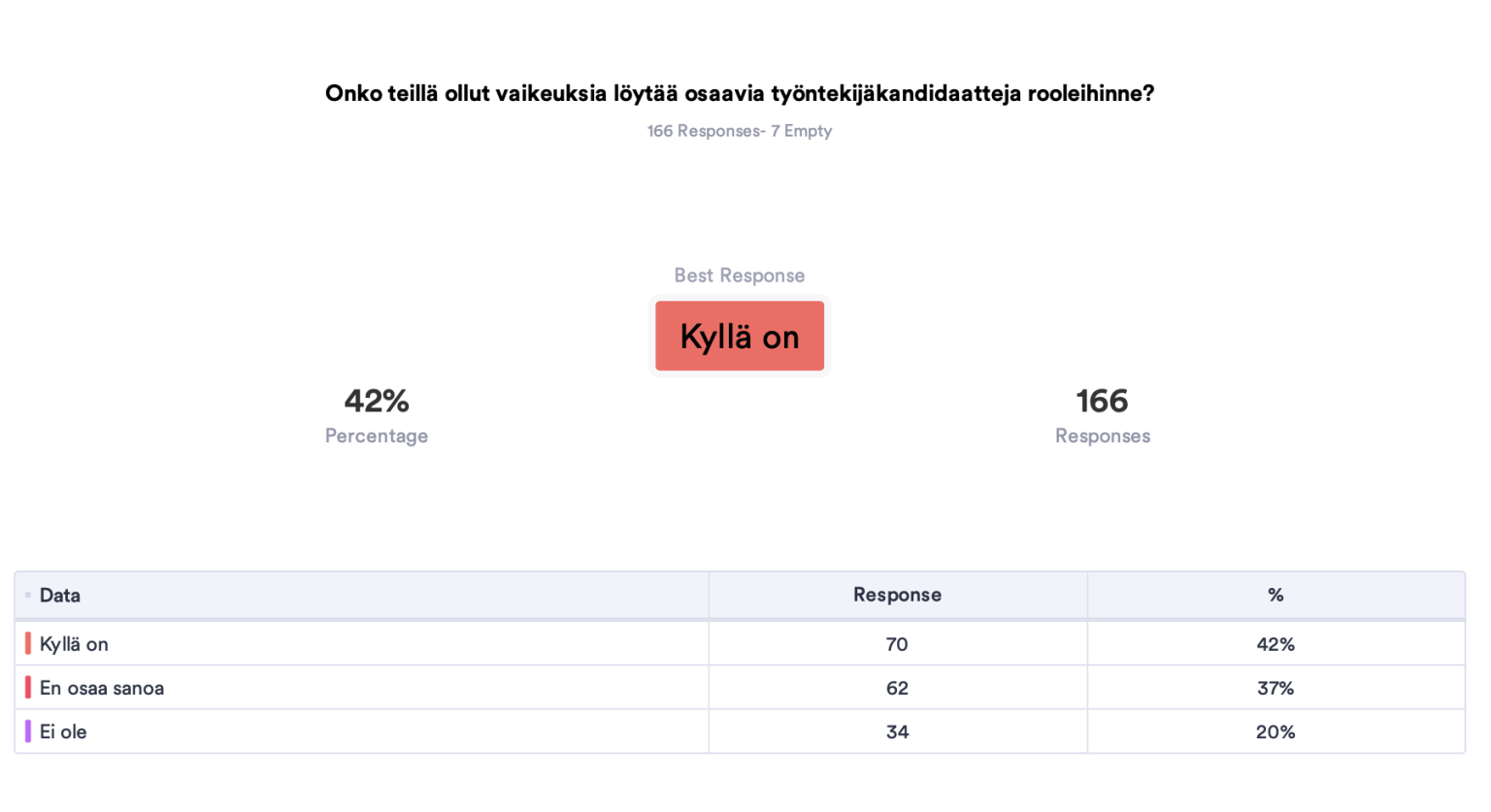Screen dimensions: 1491x812
Task: Click the large '42%' percentage statistic
Action: (x=377, y=401)
